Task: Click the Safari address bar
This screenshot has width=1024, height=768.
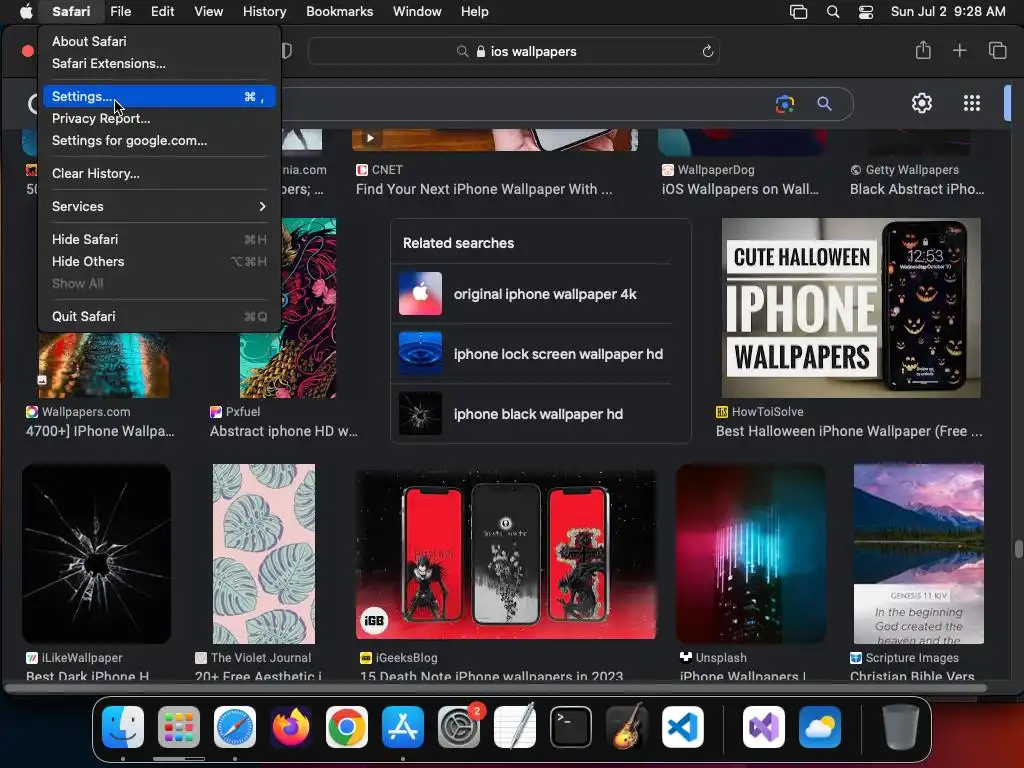Action: click(x=513, y=51)
